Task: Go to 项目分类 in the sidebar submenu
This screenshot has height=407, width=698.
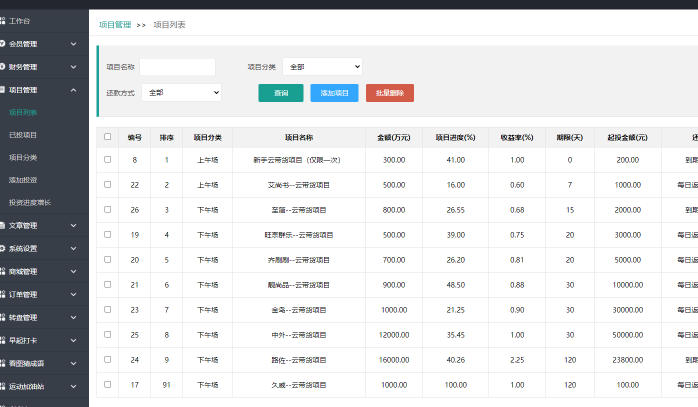Action: click(x=23, y=158)
